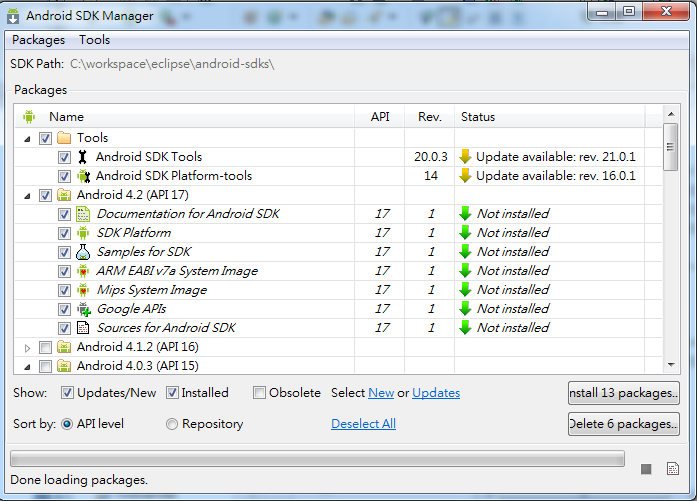The image size is (697, 501).
Task: Uncheck the Android SDK Platform-tools checkbox
Action: (x=64, y=176)
